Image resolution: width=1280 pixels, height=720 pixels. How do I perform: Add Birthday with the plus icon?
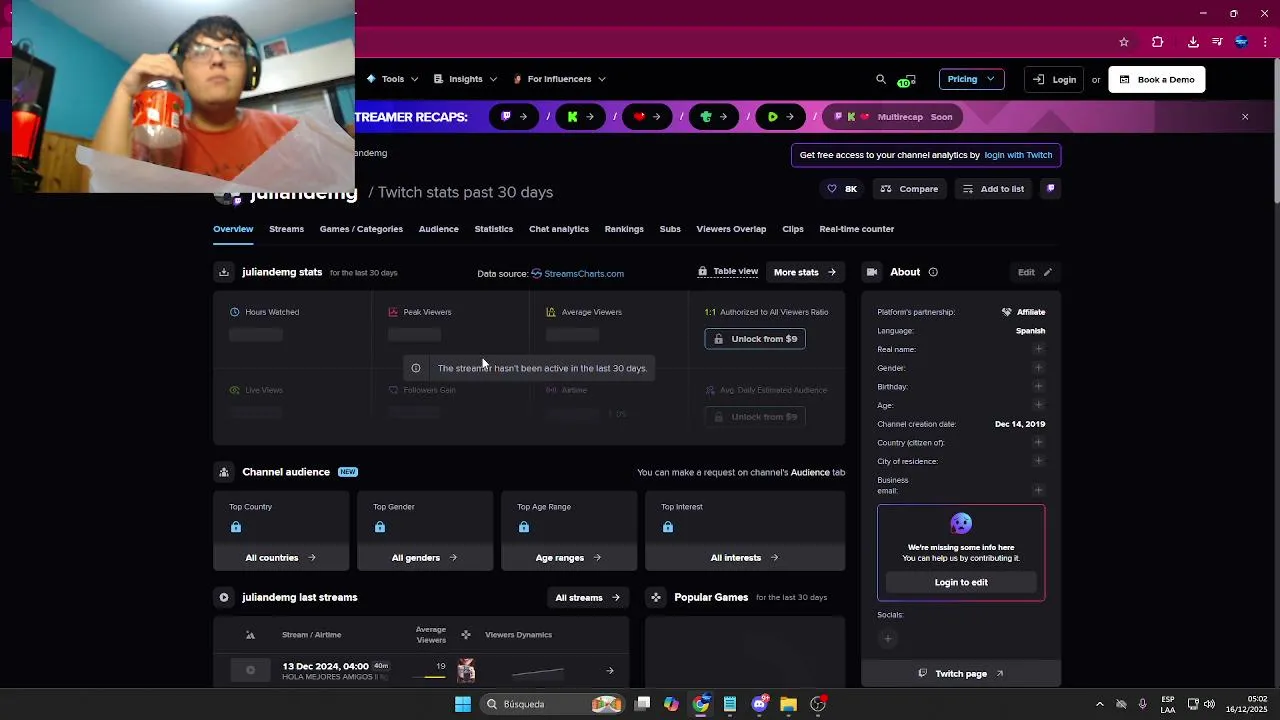pos(1038,386)
